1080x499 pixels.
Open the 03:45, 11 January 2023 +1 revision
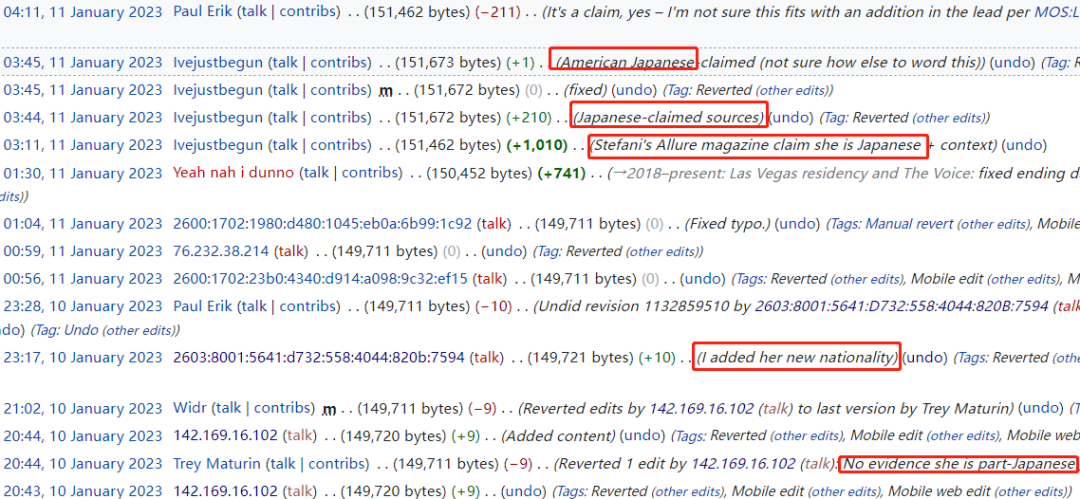[83, 62]
